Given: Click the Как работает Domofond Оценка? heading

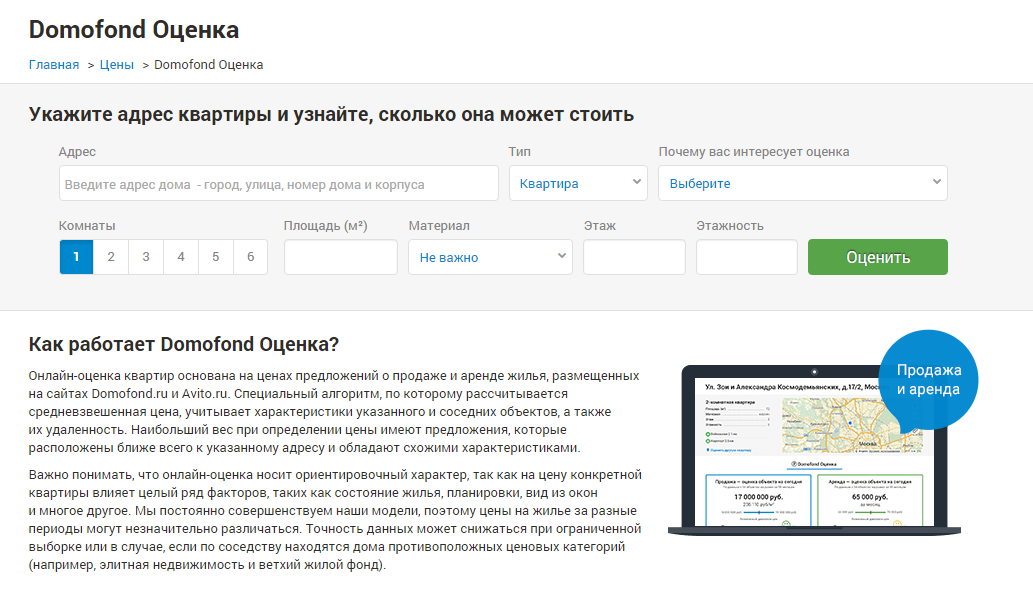Looking at the screenshot, I should point(183,344).
